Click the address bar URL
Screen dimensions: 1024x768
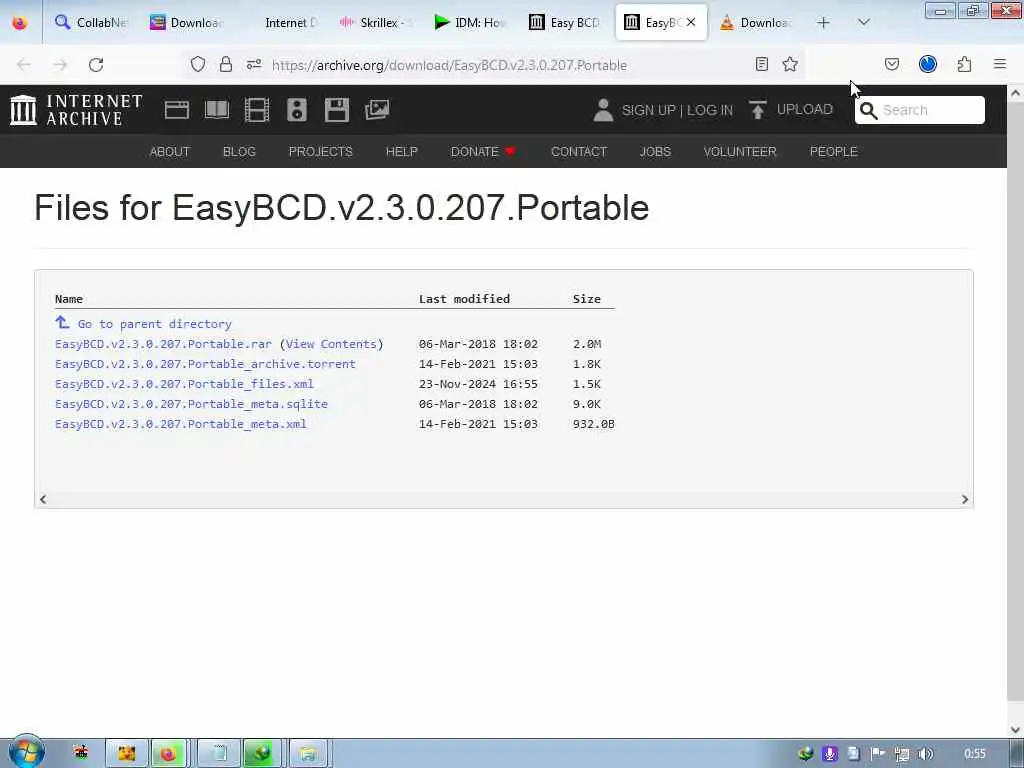[x=449, y=65]
